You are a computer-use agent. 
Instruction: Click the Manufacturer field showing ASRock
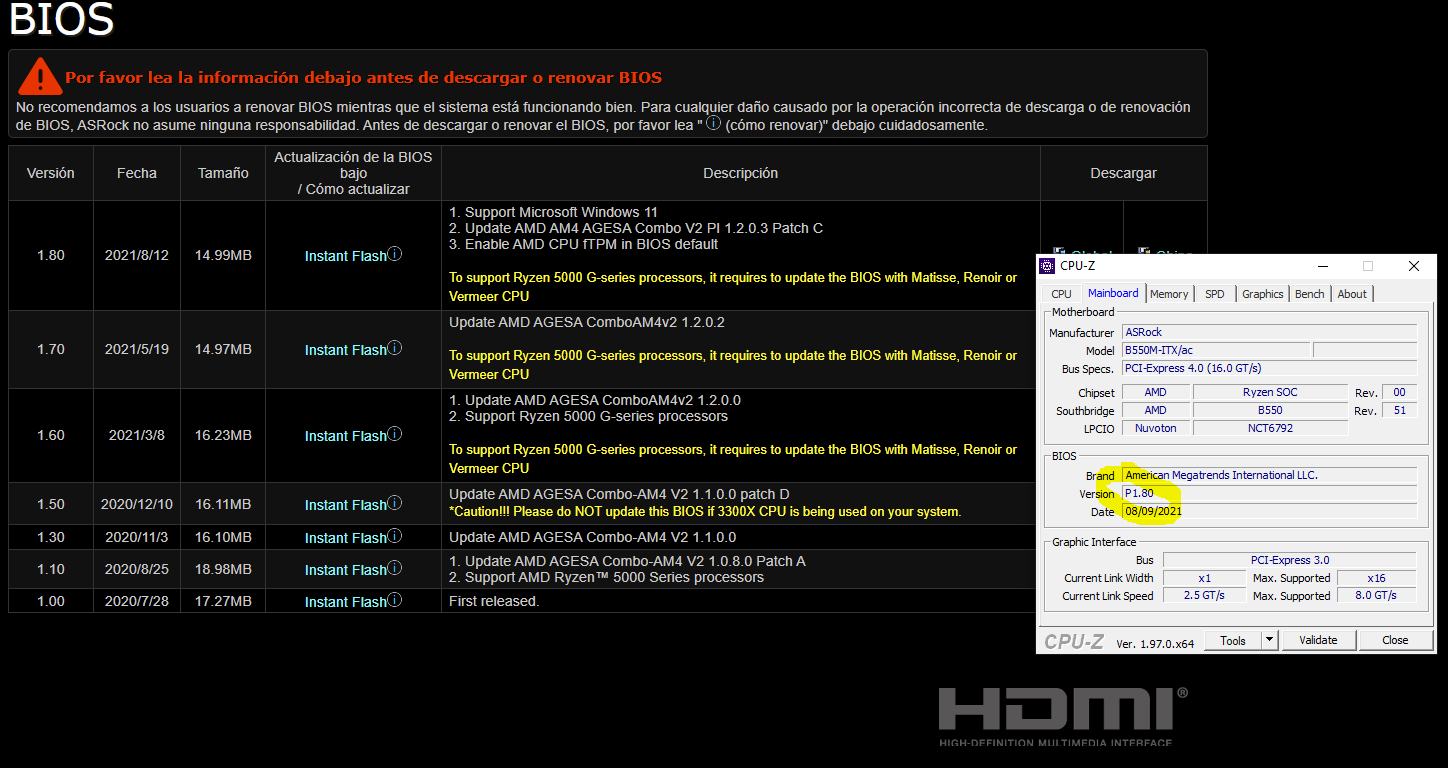point(1269,332)
